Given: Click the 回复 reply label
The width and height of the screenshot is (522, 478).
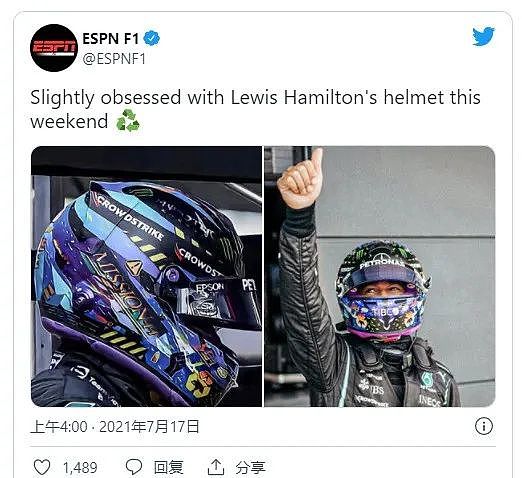Looking at the screenshot, I should [169, 467].
